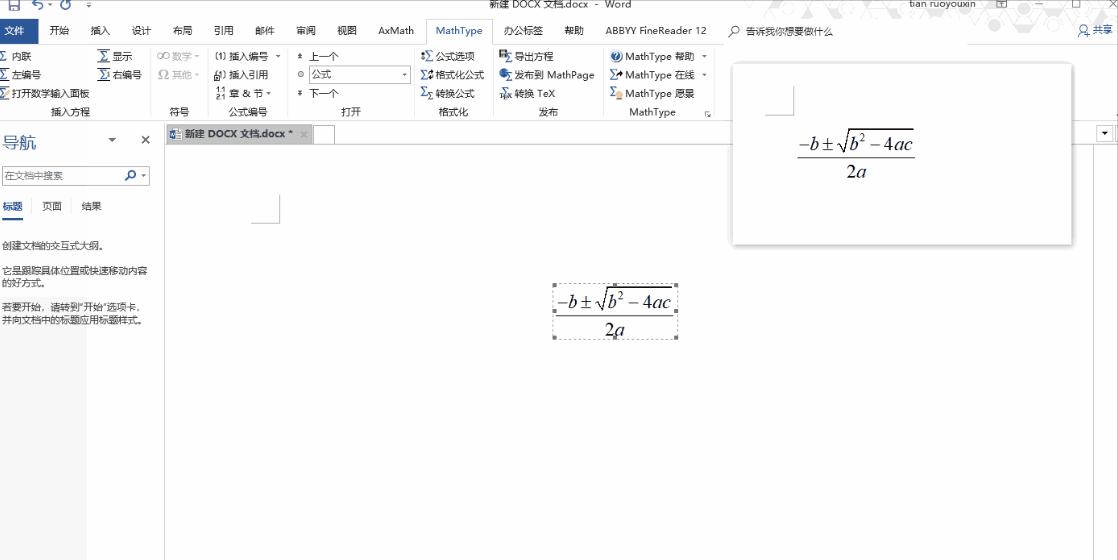Open the math input panel (打开数学输入面板)
Screen dimensions: 1118x560
tap(45, 93)
